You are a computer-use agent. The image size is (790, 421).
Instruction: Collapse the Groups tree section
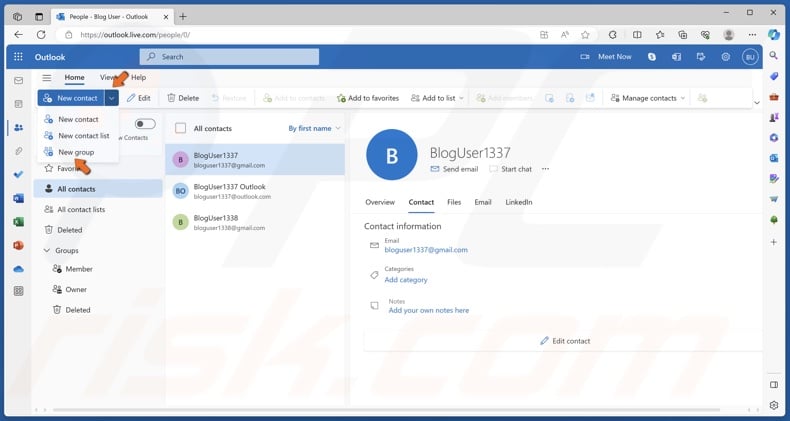point(47,250)
